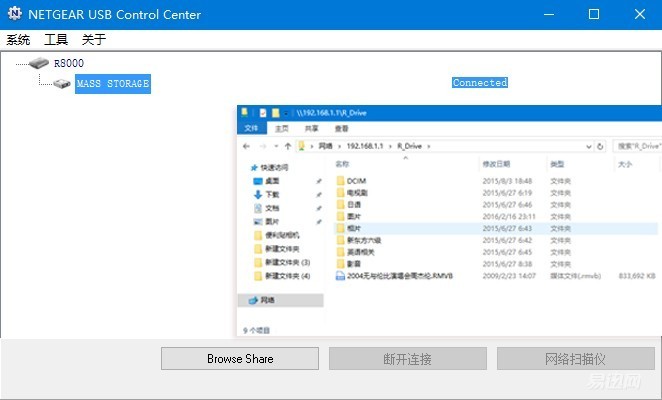Select the 日语 folder row
The height and width of the screenshot is (400, 662).
(x=496, y=204)
